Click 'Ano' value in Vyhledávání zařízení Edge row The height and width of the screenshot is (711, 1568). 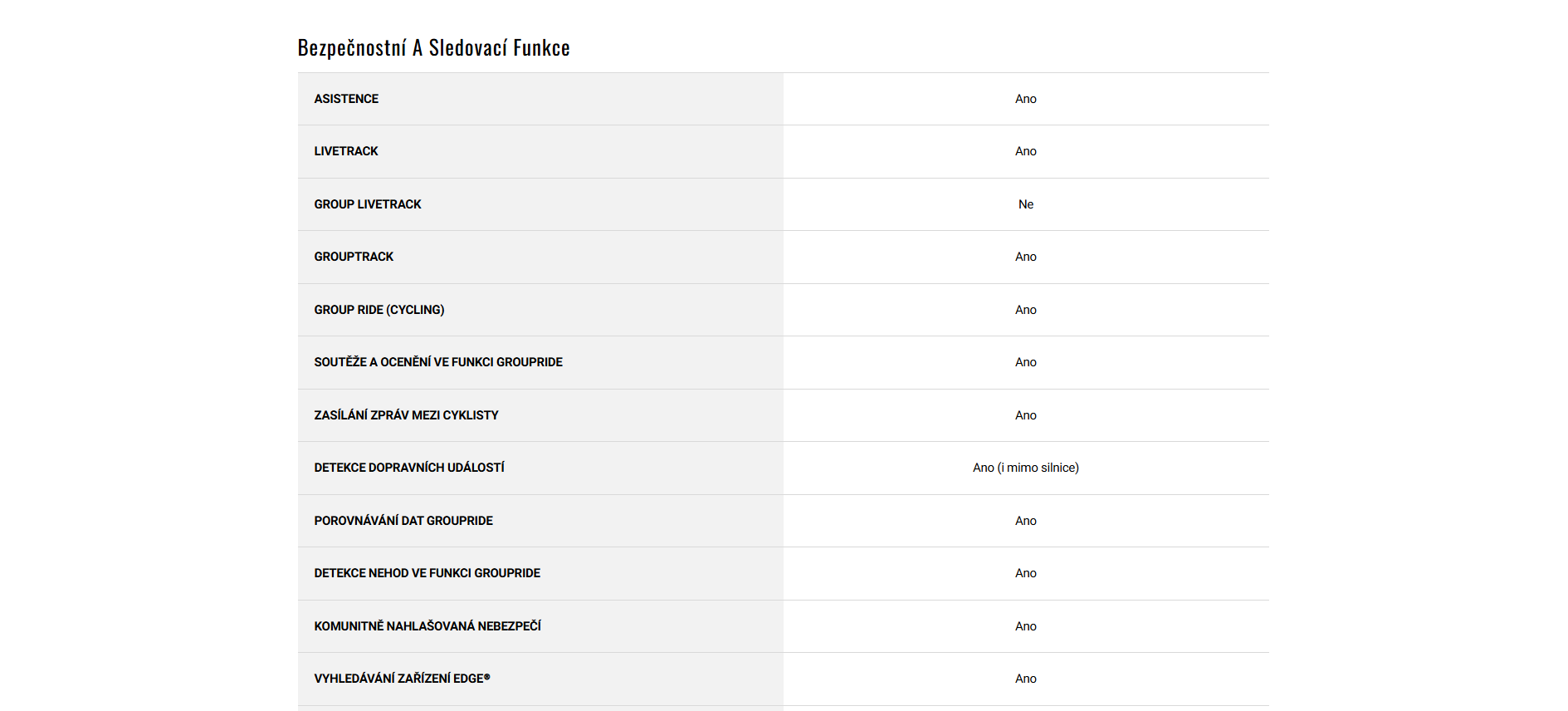point(1025,679)
